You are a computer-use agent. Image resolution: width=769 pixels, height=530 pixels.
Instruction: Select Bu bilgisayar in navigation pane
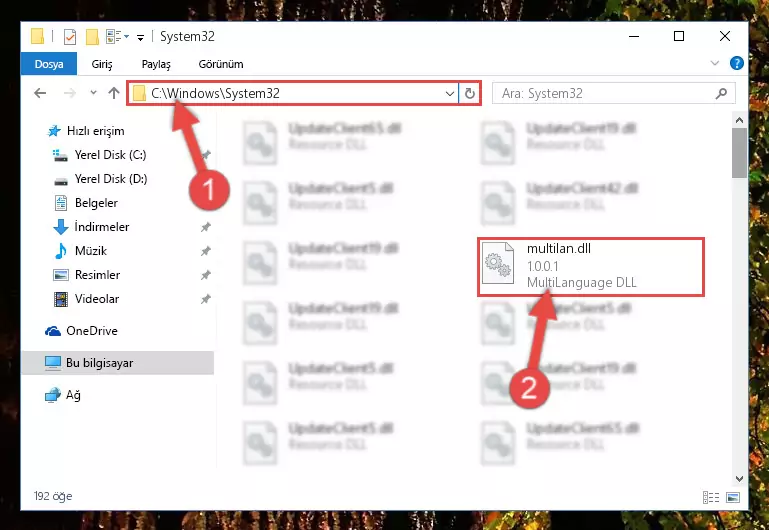tap(118, 363)
